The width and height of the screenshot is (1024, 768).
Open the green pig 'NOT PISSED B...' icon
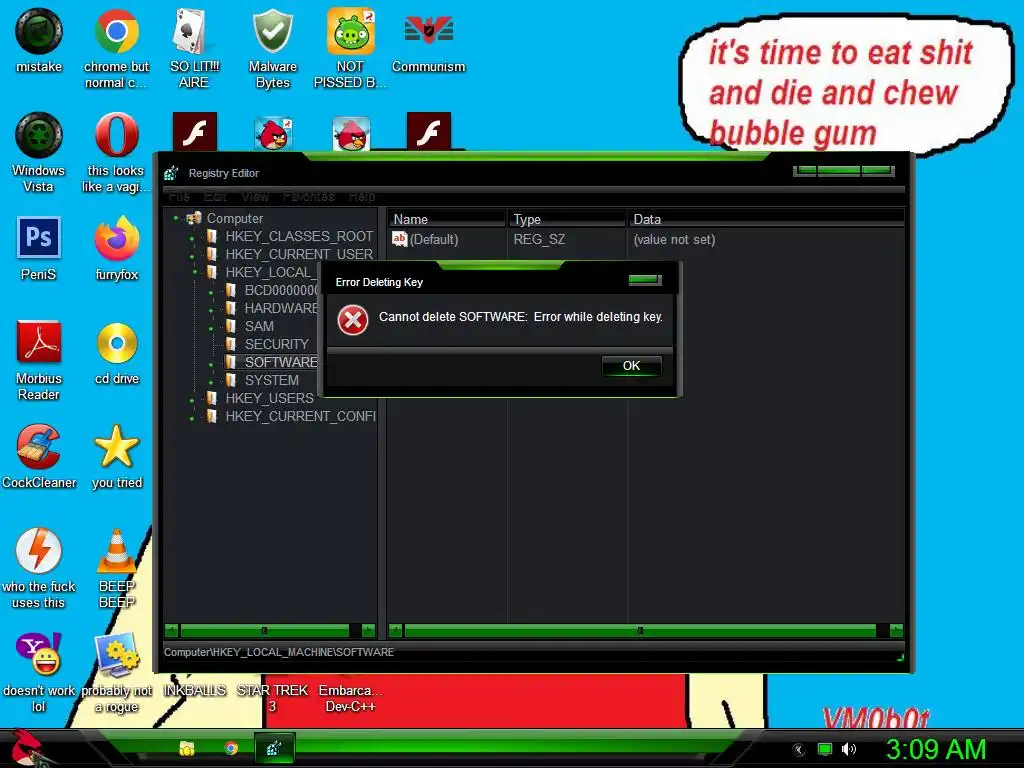point(351,31)
